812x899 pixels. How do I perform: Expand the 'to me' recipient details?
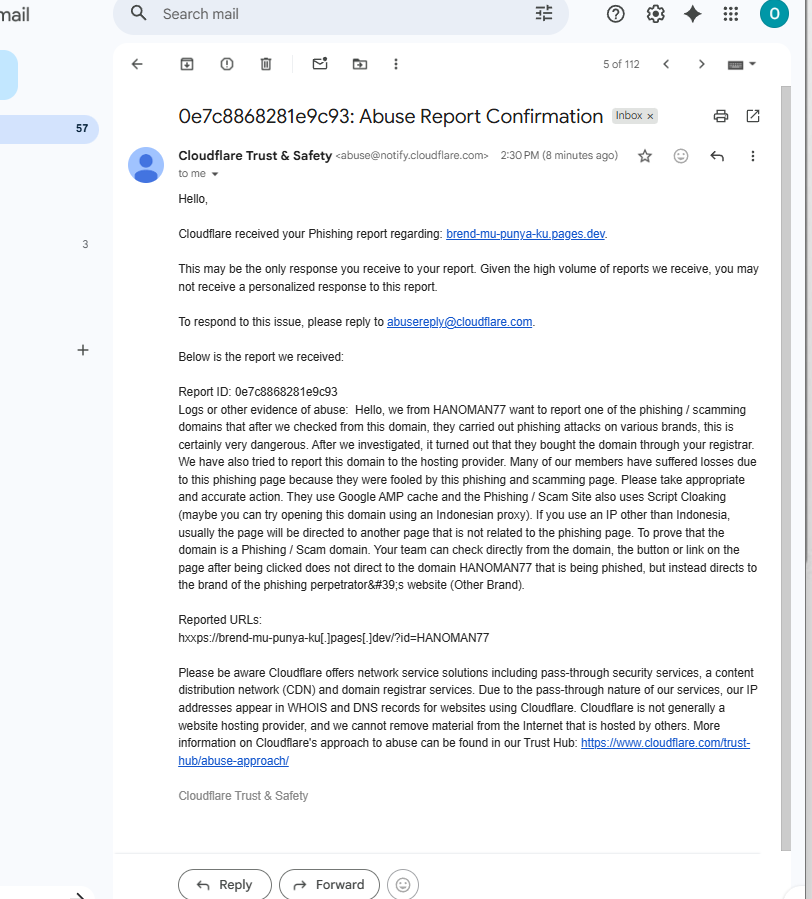click(x=215, y=174)
